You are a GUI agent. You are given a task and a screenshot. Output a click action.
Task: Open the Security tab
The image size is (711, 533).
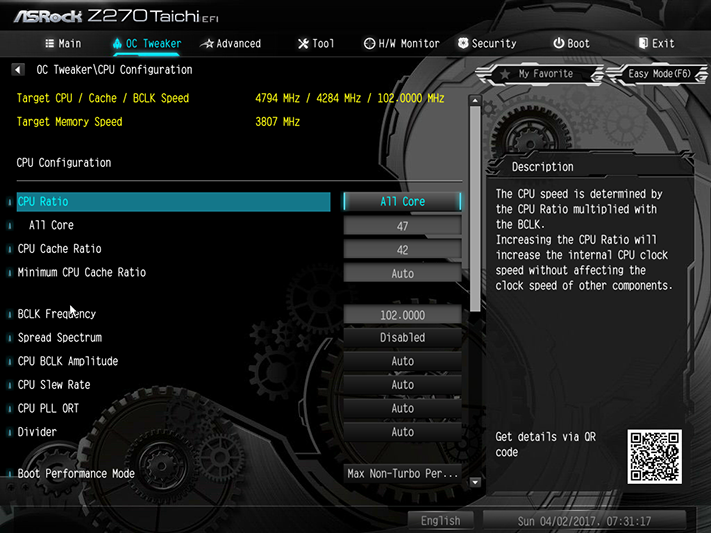[487, 44]
